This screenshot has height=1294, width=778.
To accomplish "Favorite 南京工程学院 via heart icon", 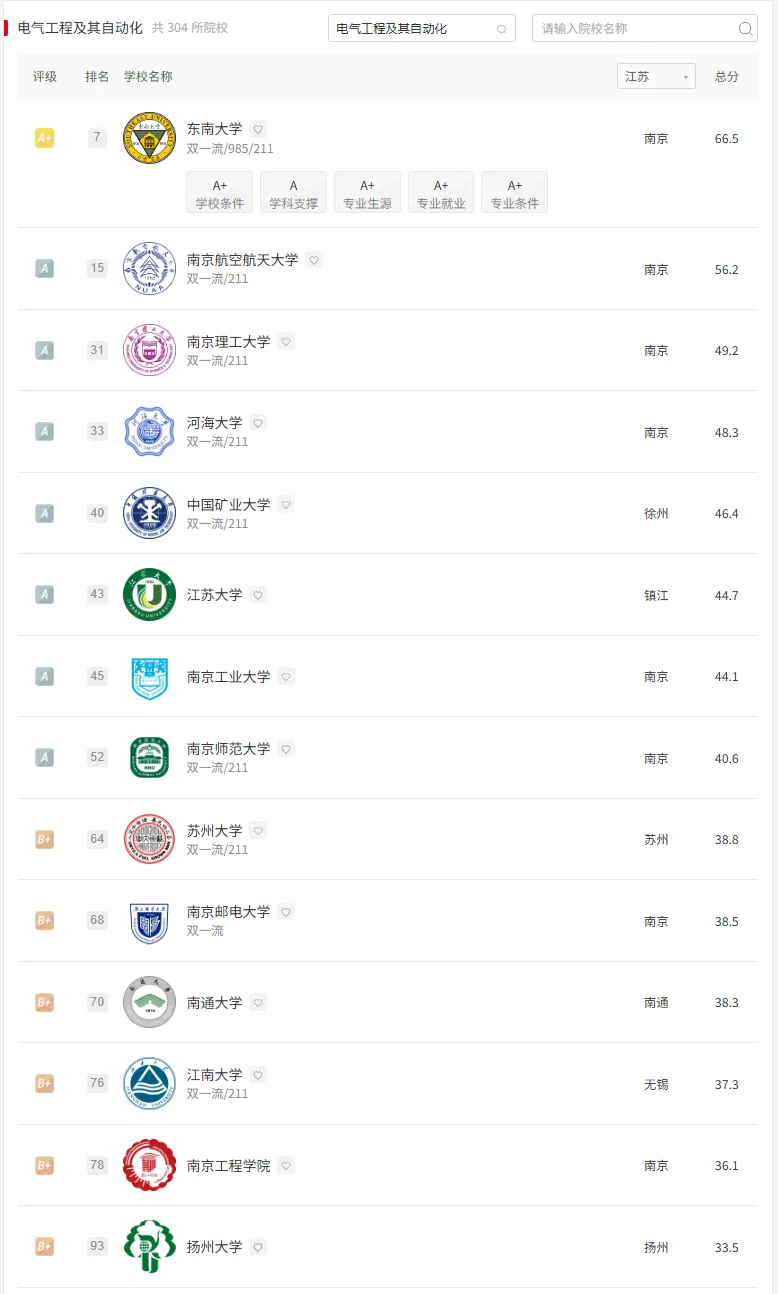I will tap(286, 1166).
